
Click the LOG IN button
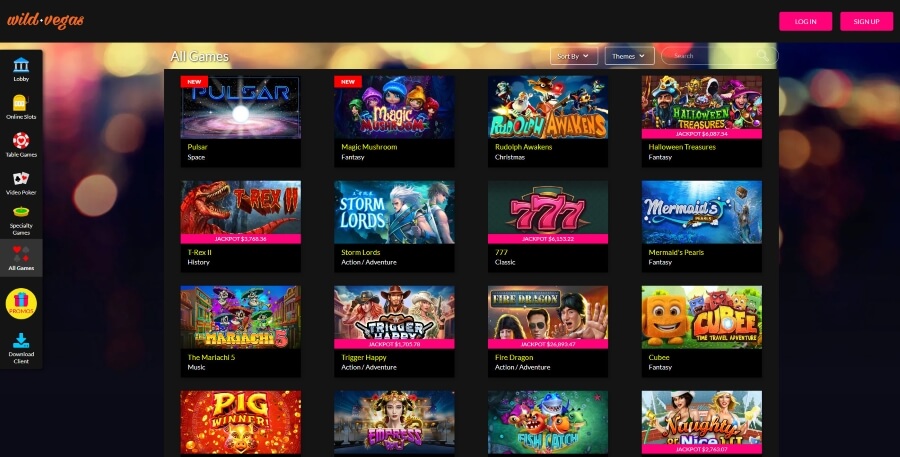805,21
